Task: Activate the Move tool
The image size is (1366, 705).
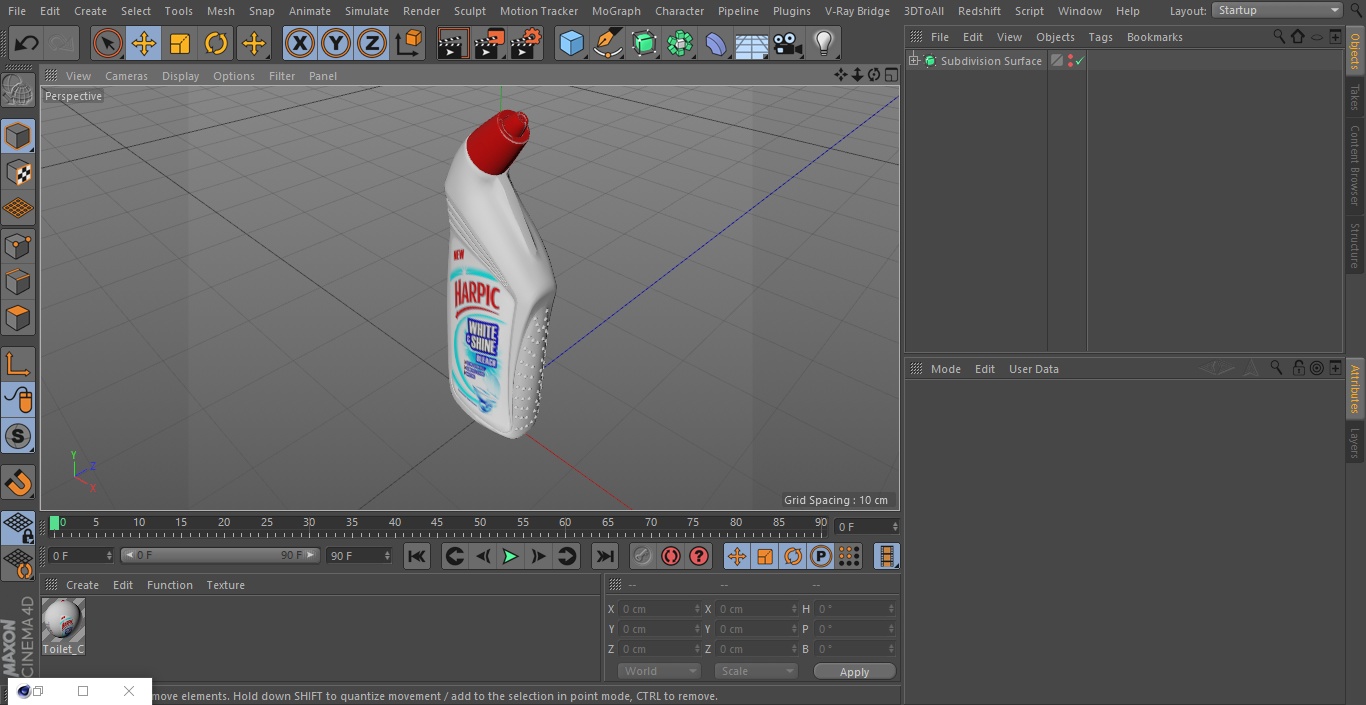Action: (144, 43)
